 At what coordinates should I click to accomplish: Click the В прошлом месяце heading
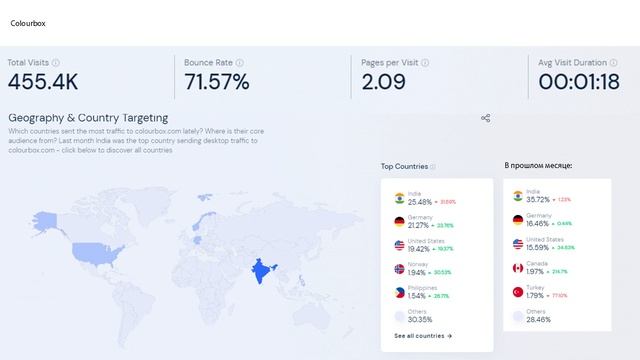coord(538,165)
